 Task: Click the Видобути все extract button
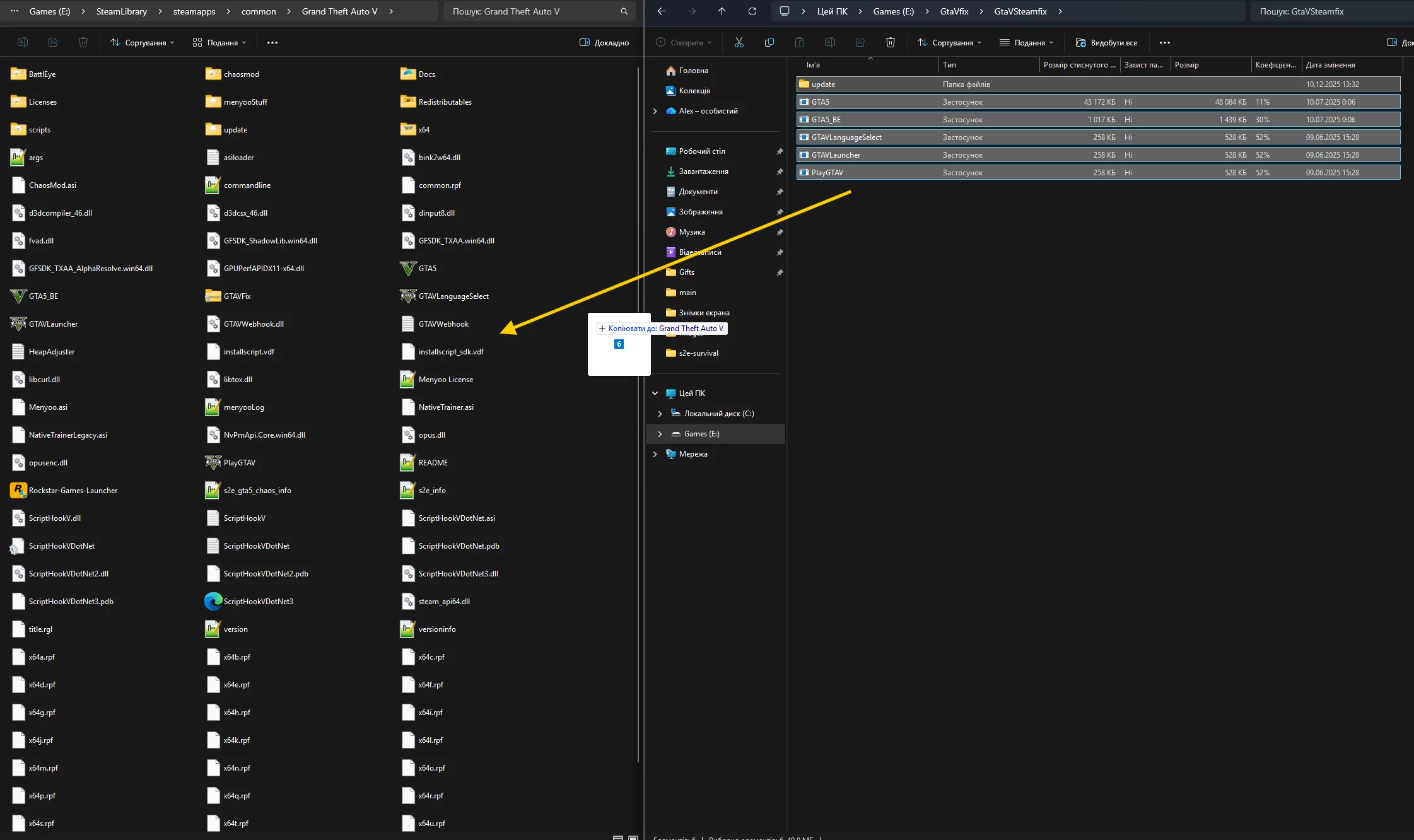click(x=1106, y=42)
